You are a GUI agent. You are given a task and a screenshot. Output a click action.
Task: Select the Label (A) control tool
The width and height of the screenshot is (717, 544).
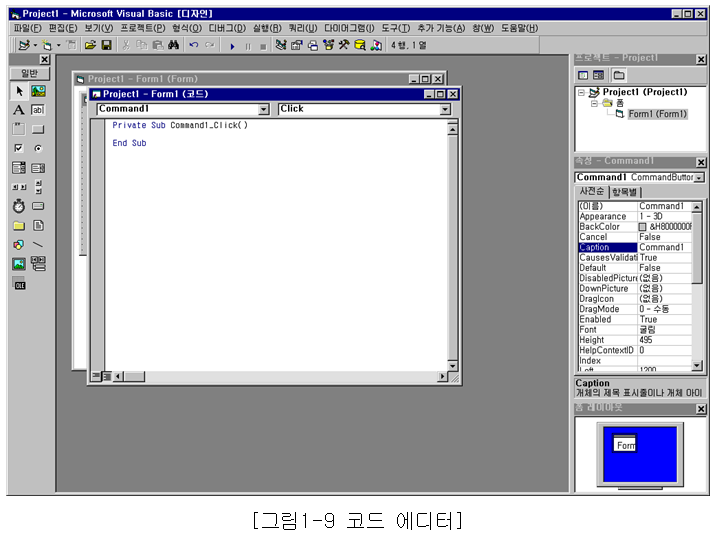pyautogui.click(x=19, y=110)
